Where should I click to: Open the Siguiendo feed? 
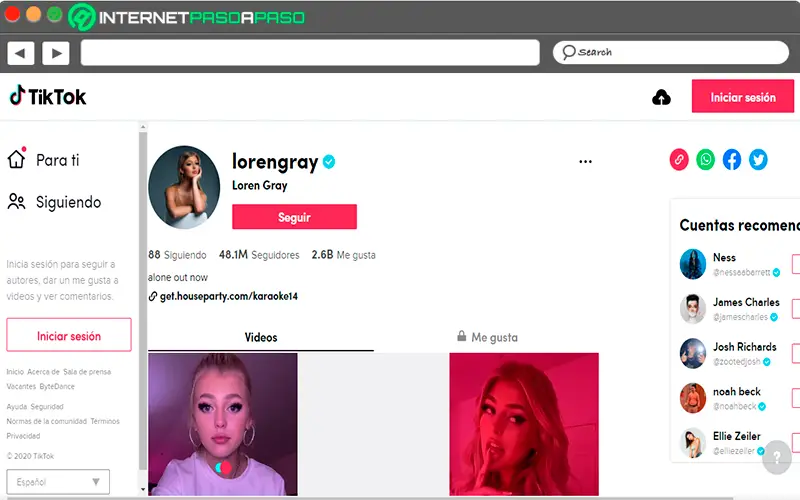(54, 202)
